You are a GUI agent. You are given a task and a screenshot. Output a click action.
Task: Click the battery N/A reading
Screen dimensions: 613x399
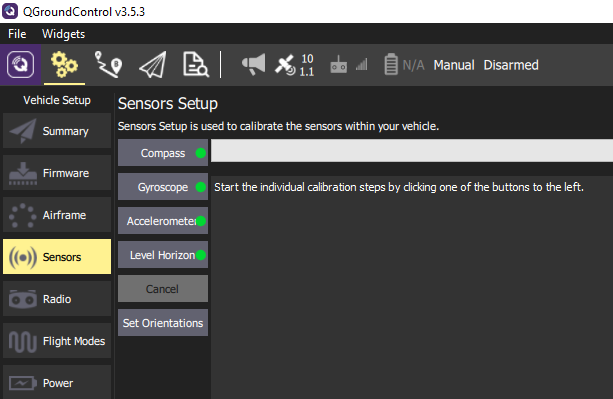pyautogui.click(x=413, y=65)
